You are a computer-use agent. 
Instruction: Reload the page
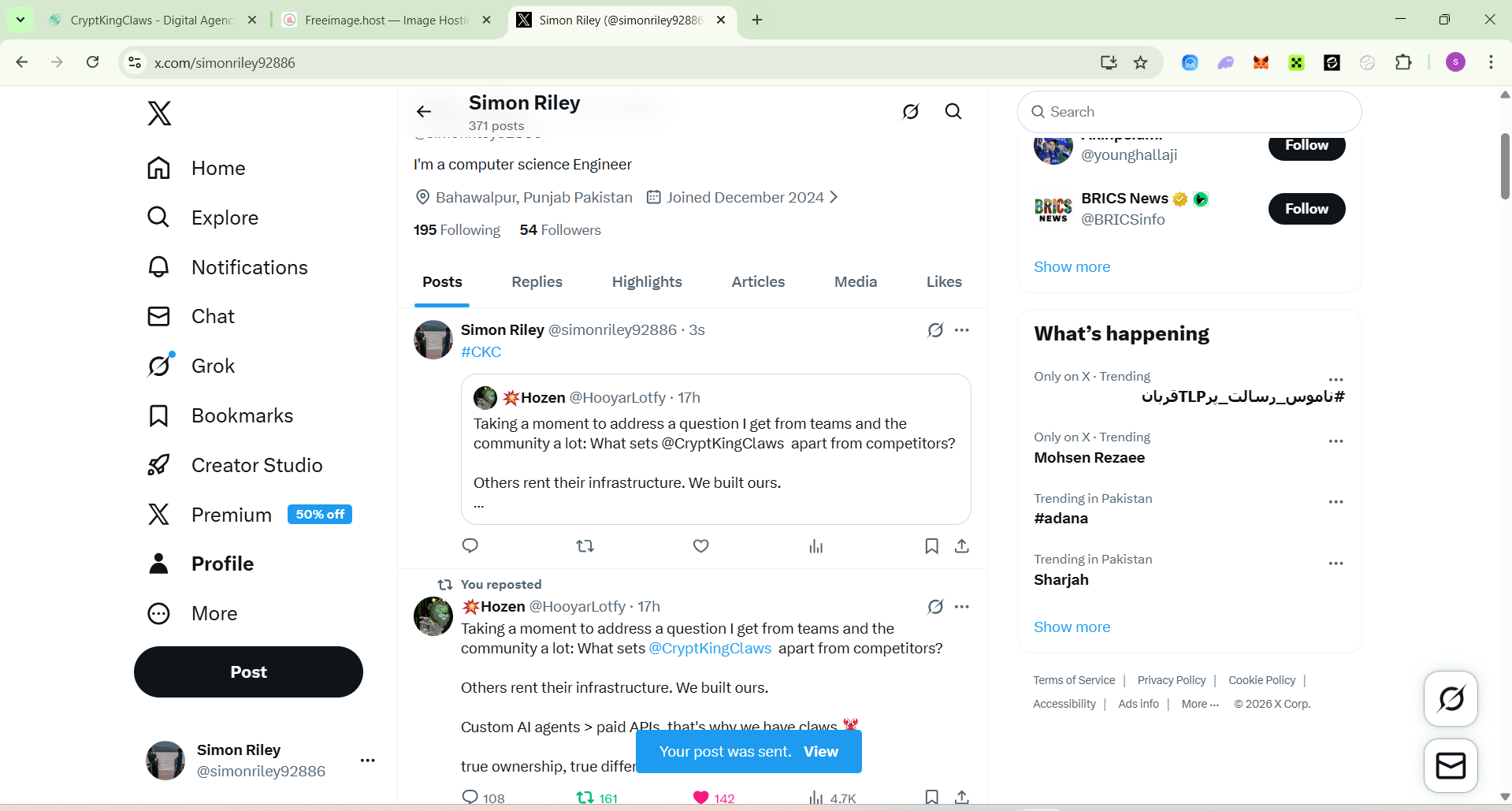92,62
